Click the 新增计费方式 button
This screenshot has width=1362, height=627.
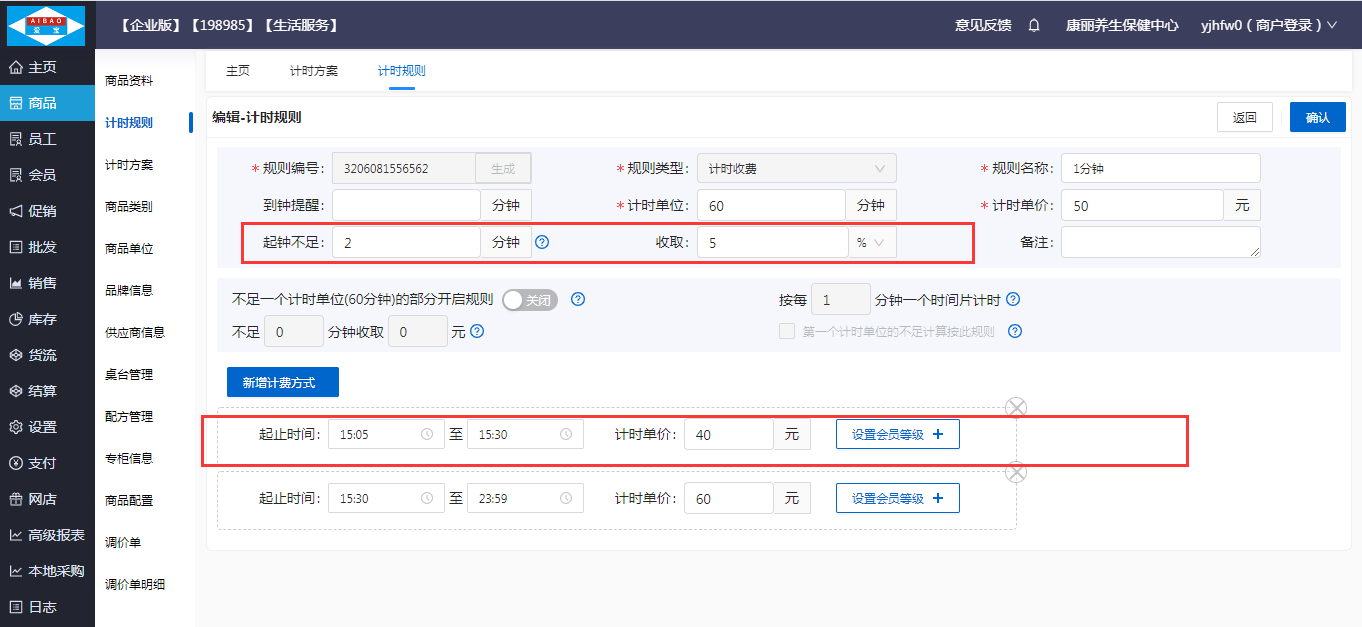[x=283, y=382]
